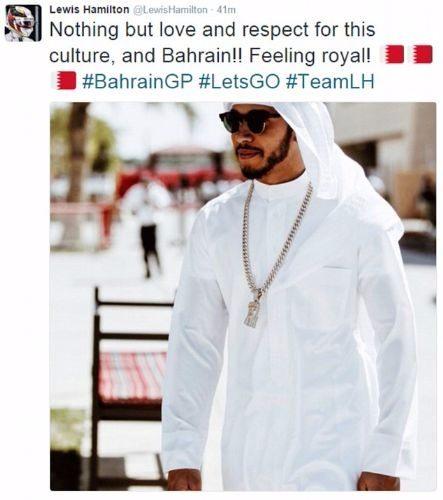Click the sunglasses in the tweet photo
The height and width of the screenshot is (500, 443).
tap(249, 121)
